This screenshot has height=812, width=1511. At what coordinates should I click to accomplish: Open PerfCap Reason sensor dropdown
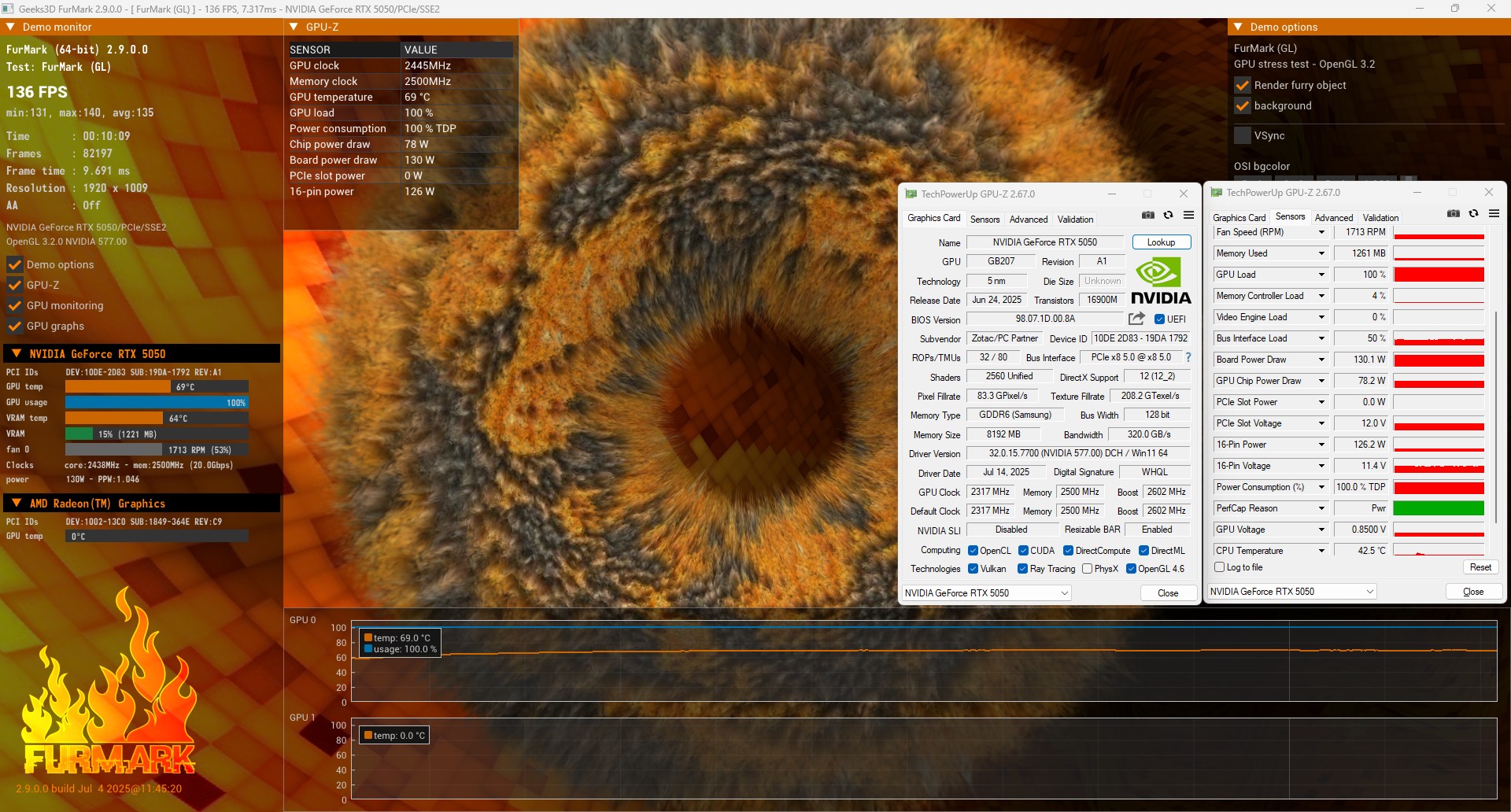coord(1321,508)
